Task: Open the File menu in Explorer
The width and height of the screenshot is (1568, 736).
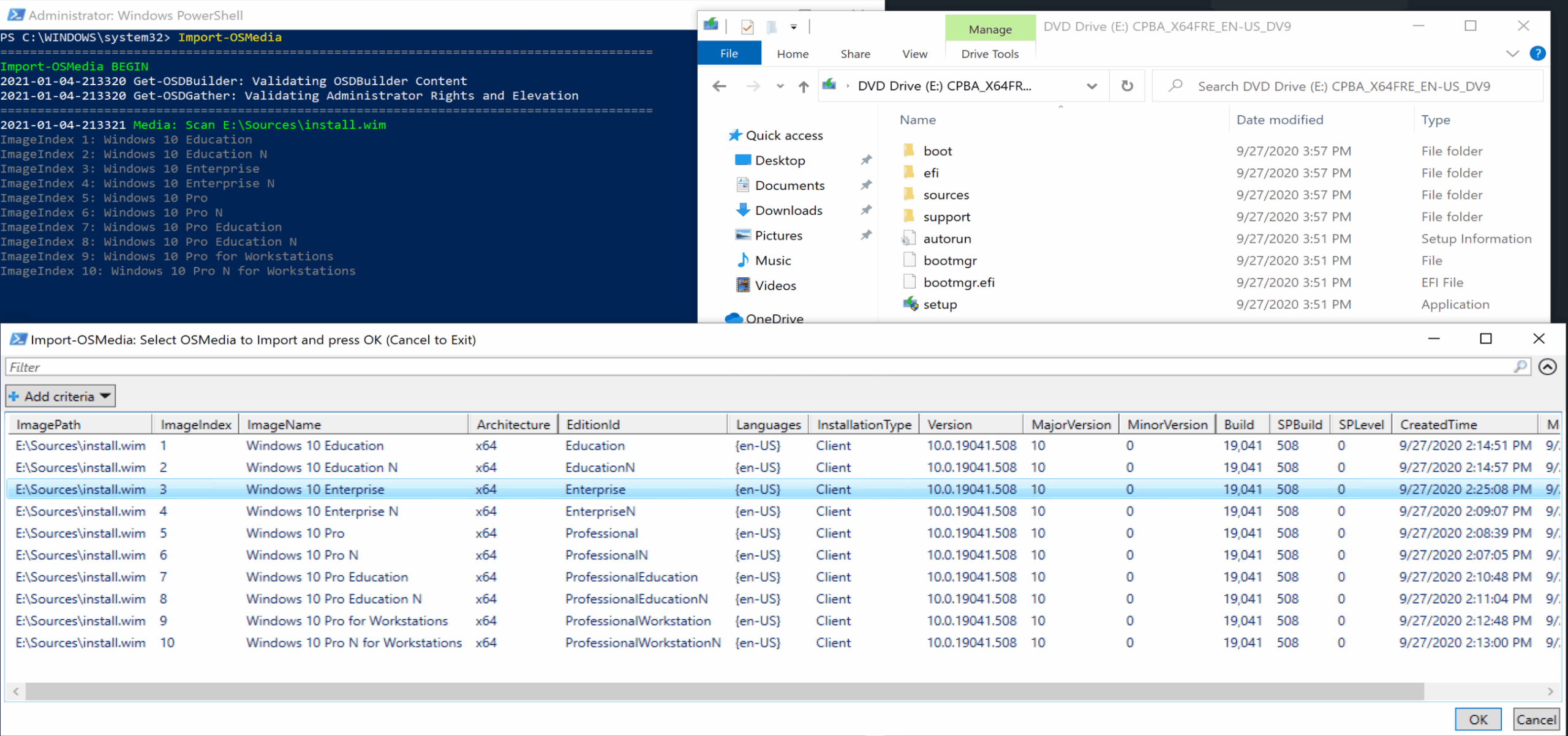Action: click(x=729, y=53)
